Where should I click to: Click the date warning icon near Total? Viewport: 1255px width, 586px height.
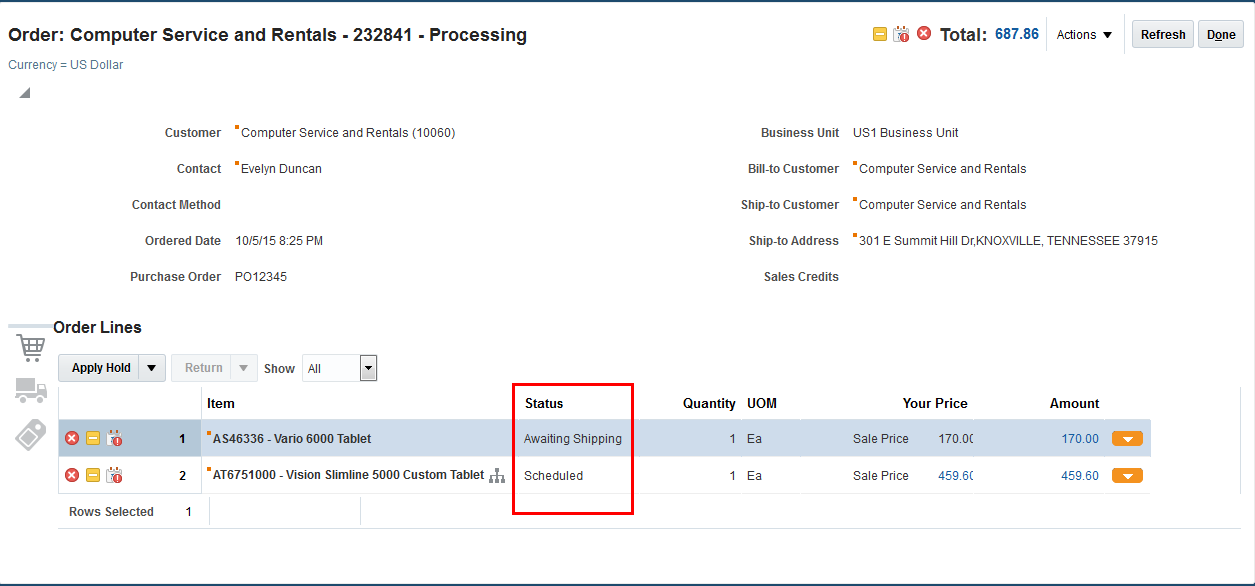coord(901,33)
